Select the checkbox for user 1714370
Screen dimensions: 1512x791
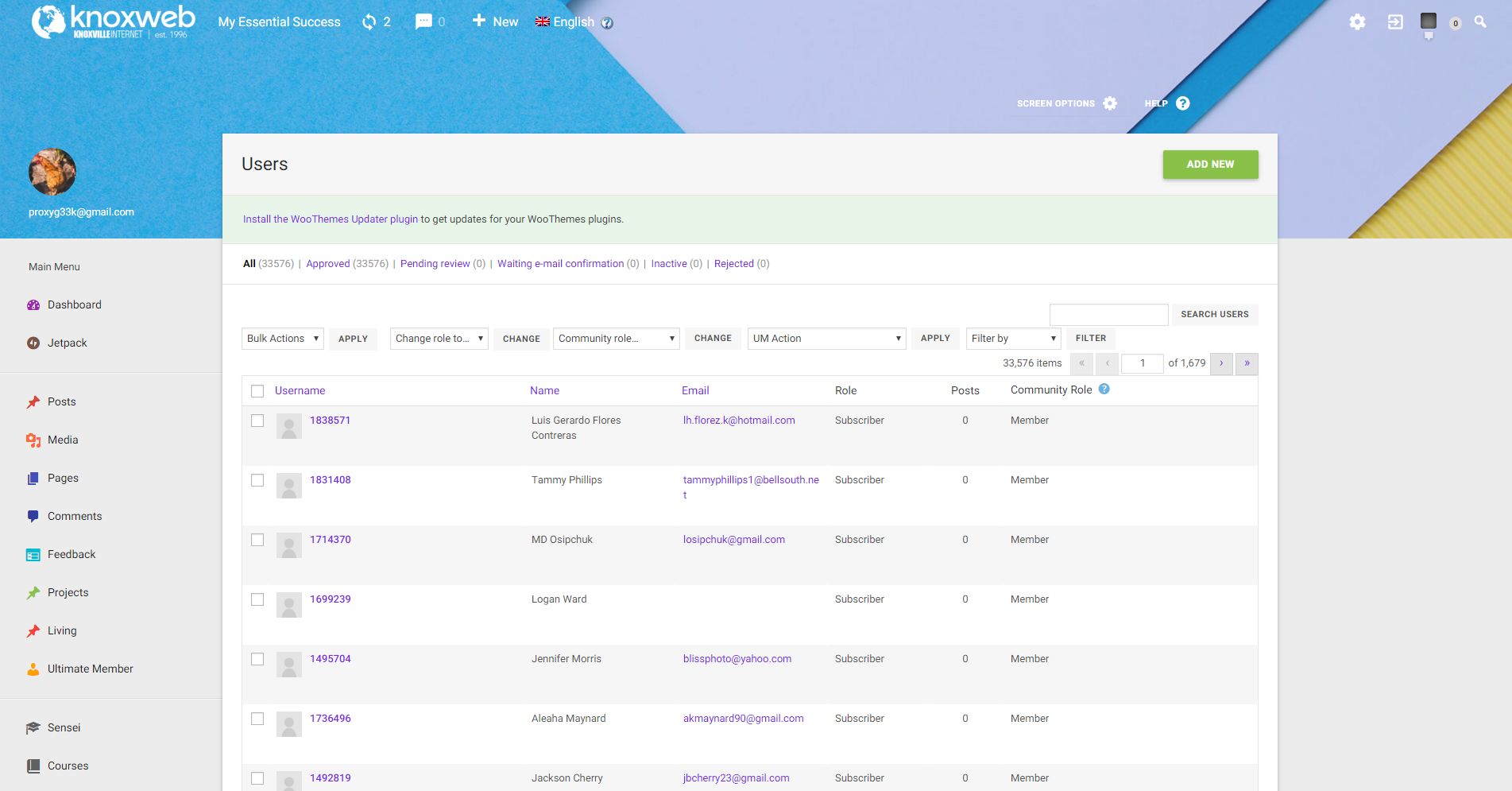257,540
